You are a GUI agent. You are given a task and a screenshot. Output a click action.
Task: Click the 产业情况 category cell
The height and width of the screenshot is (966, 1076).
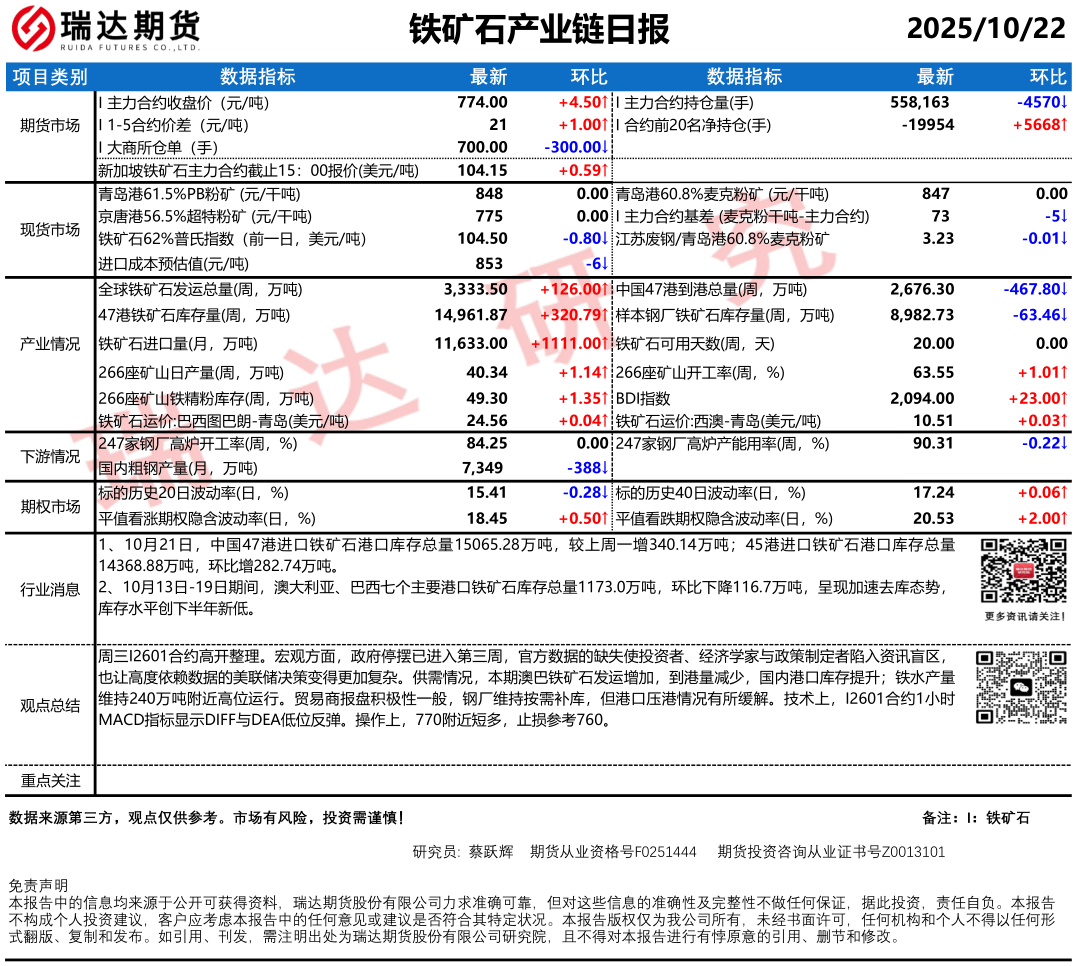click(50, 343)
